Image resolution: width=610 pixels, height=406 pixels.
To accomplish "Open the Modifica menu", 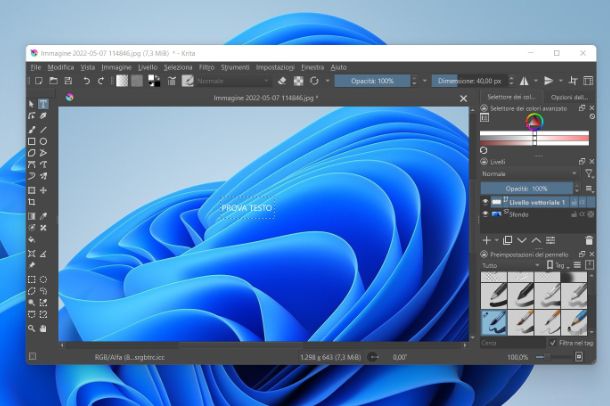I will [x=61, y=67].
